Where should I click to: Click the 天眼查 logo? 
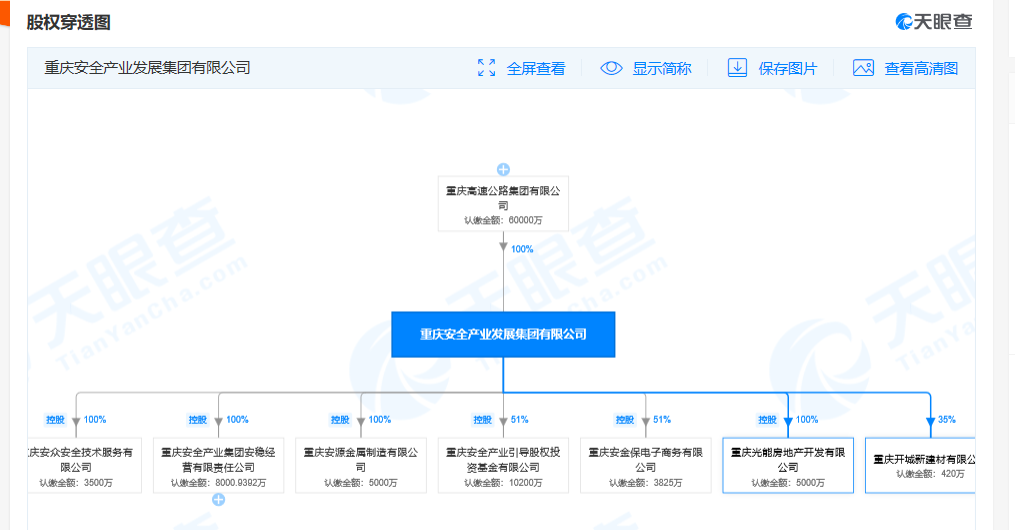tap(933, 22)
